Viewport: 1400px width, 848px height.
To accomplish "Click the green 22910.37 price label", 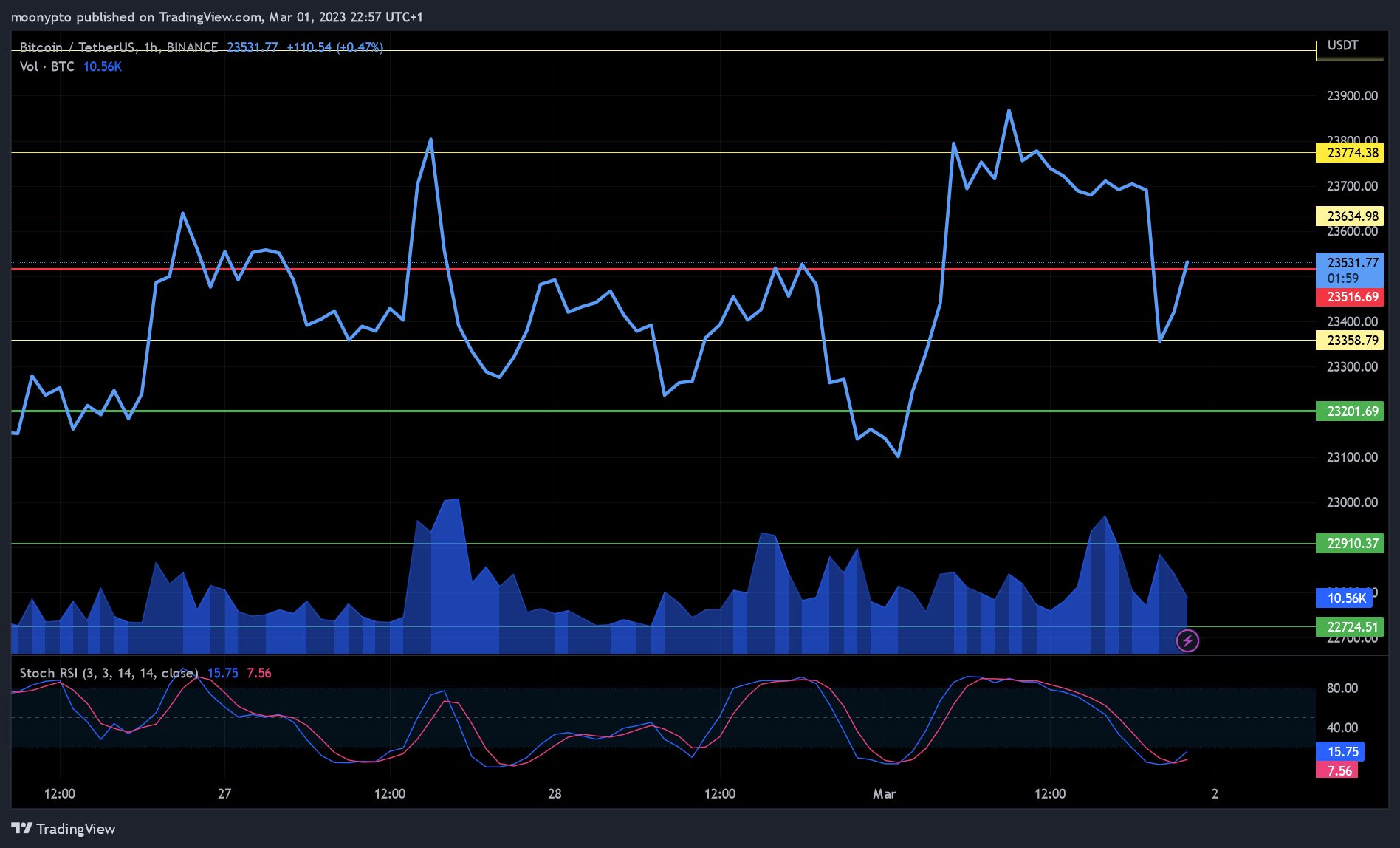I will click(1351, 544).
